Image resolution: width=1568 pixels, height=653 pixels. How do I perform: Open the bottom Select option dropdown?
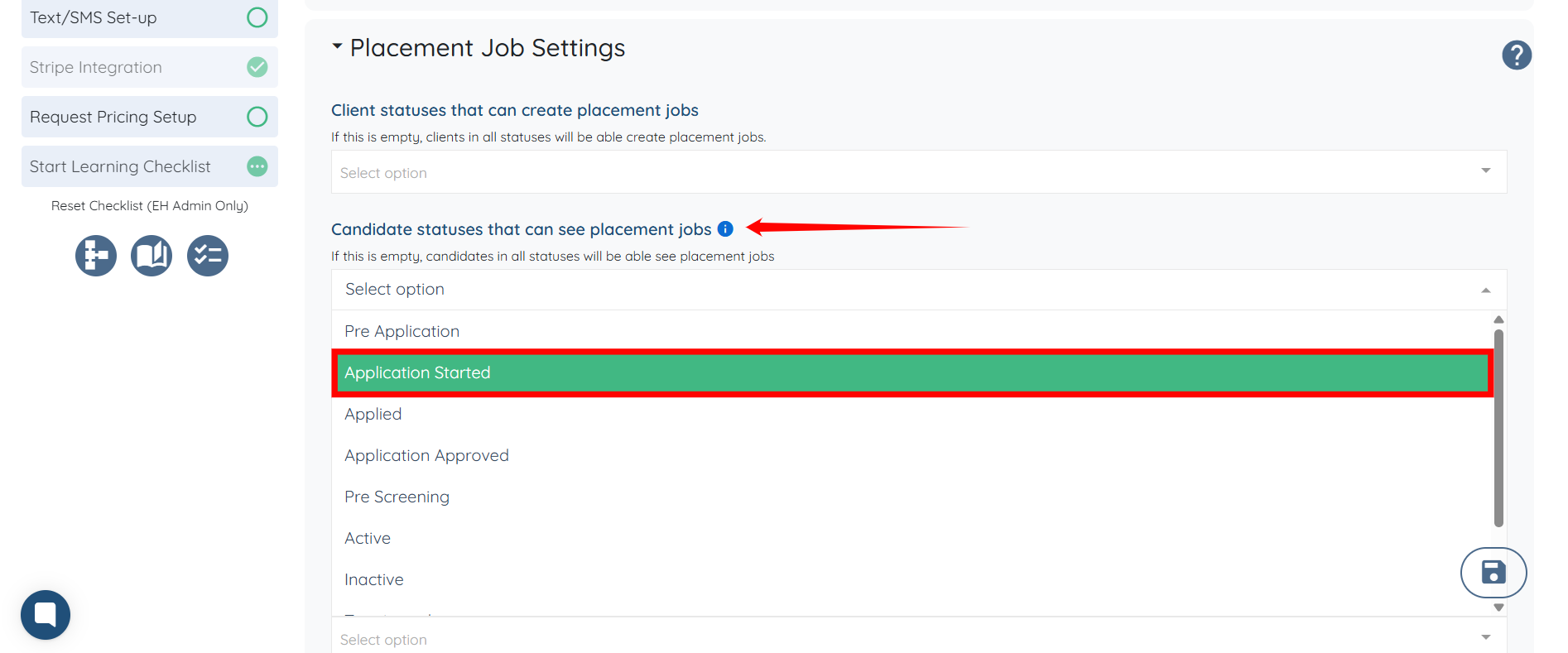918,638
